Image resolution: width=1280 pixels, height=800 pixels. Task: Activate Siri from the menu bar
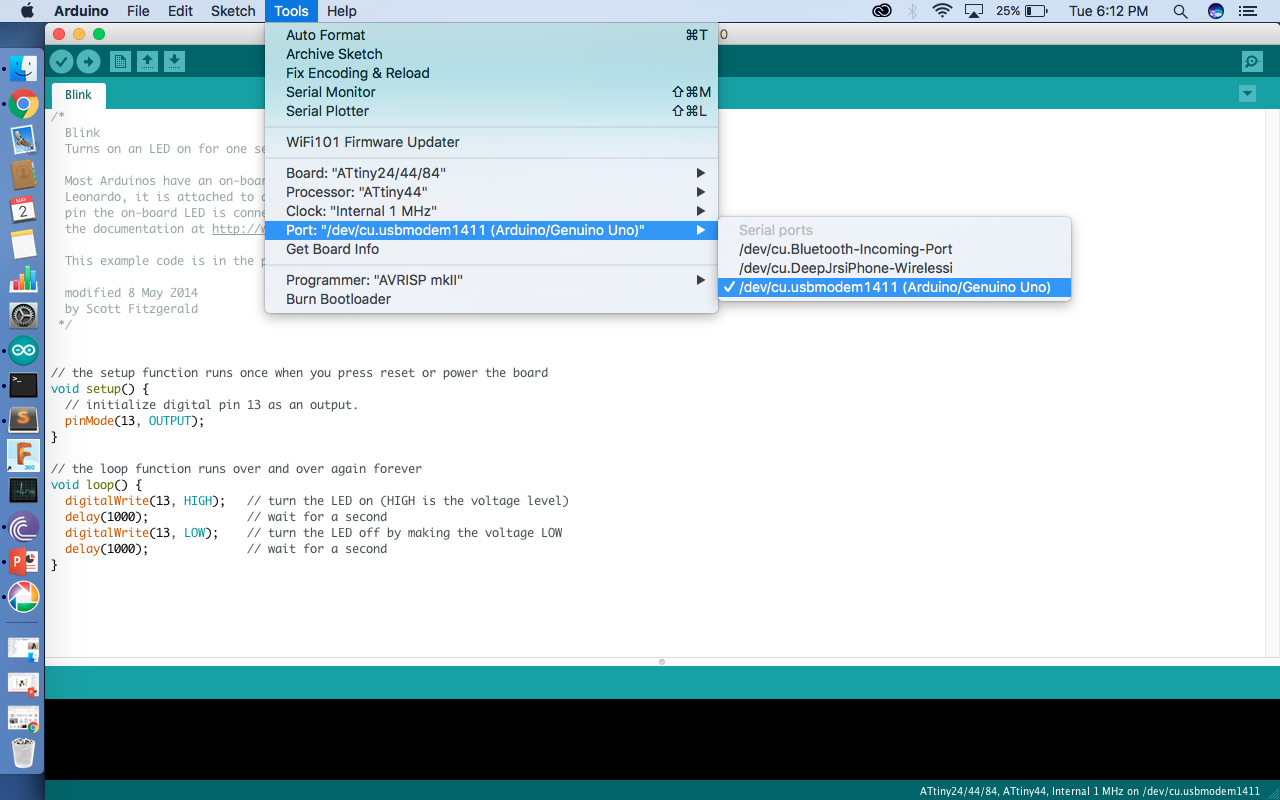(x=1215, y=11)
